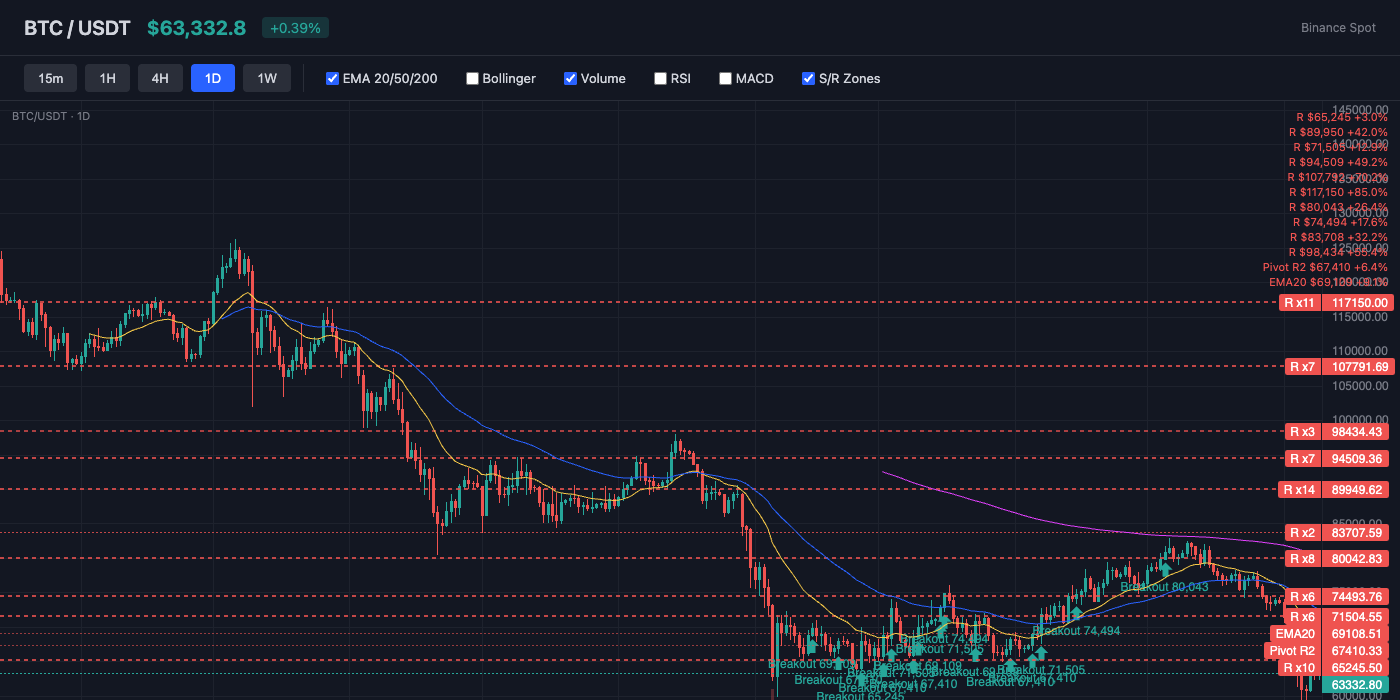Toggle the Volume checkbox off

(571, 78)
